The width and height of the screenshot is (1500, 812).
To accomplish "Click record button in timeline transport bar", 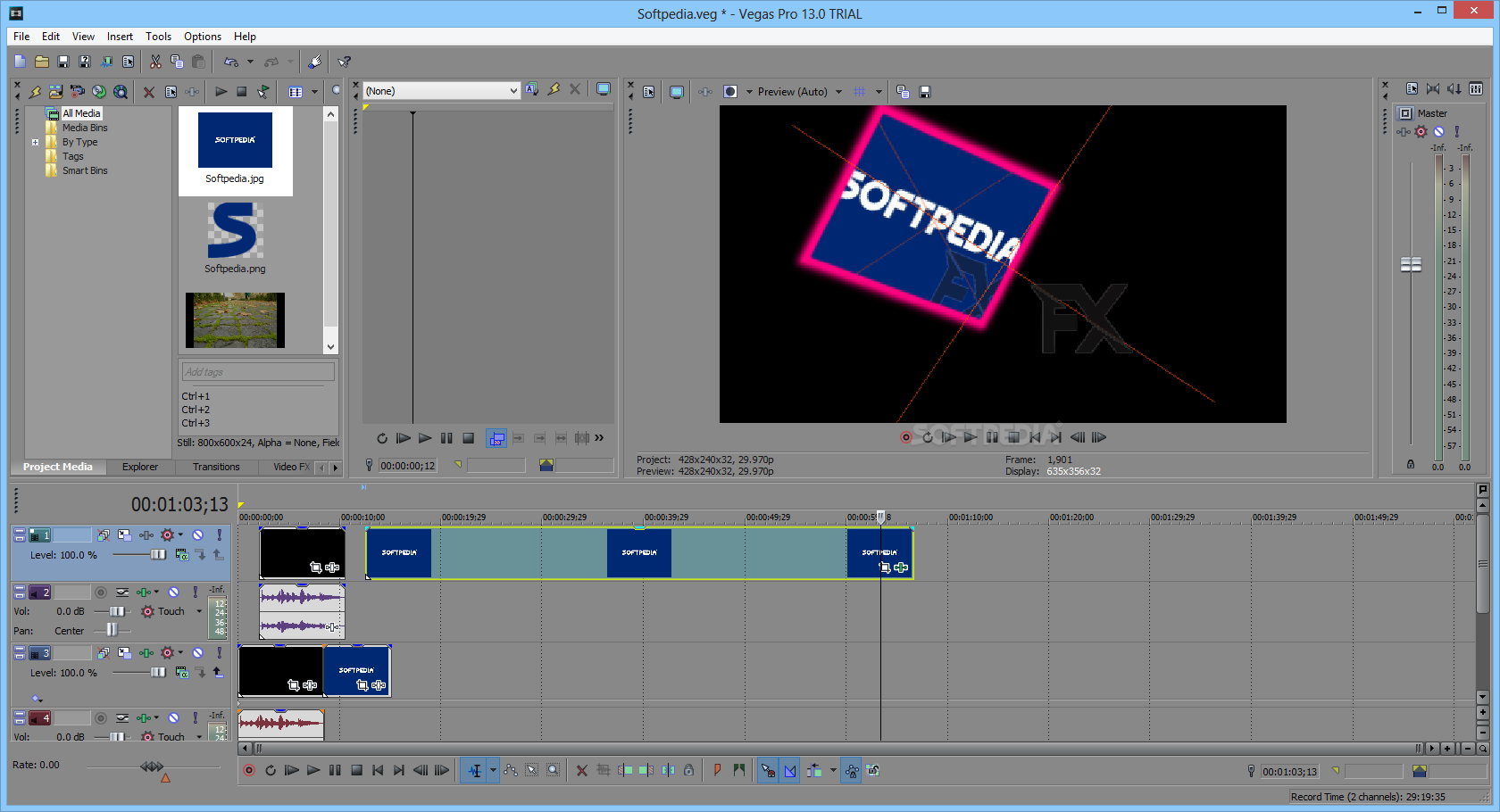I will click(249, 770).
